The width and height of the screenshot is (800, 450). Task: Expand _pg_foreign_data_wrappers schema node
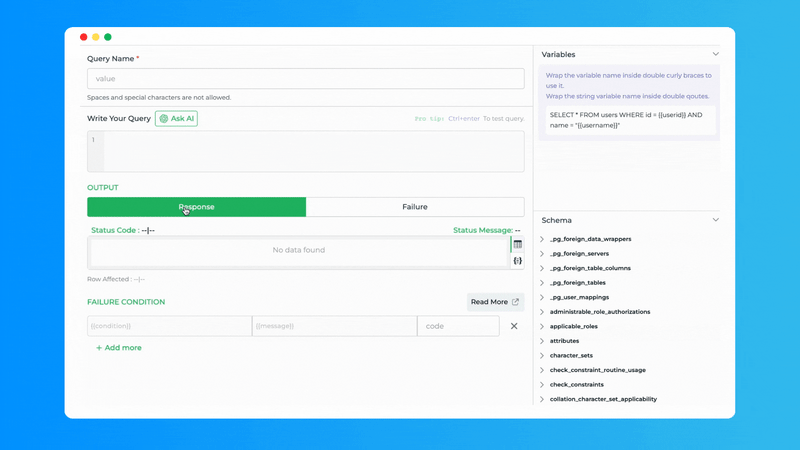coord(542,239)
